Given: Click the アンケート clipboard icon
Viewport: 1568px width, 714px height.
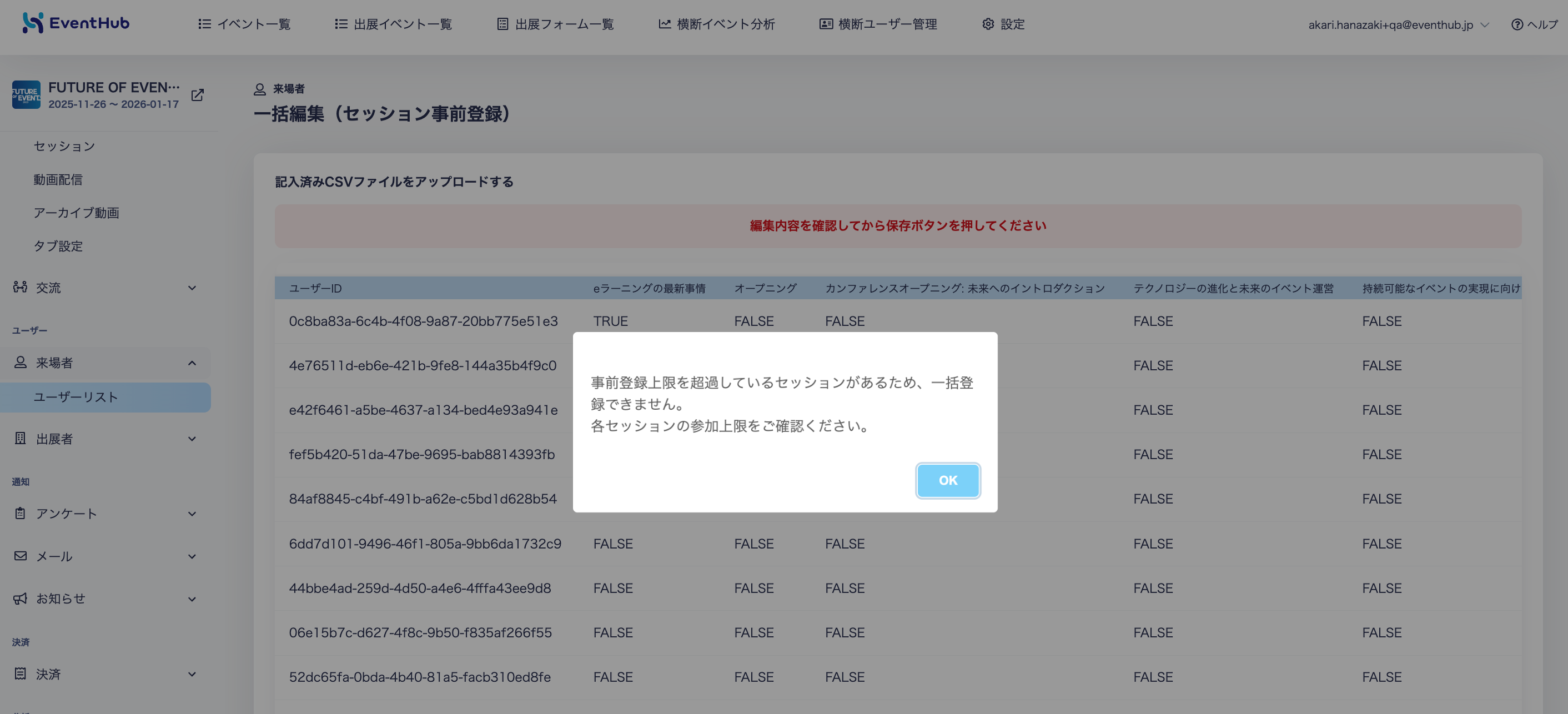Looking at the screenshot, I should point(20,513).
